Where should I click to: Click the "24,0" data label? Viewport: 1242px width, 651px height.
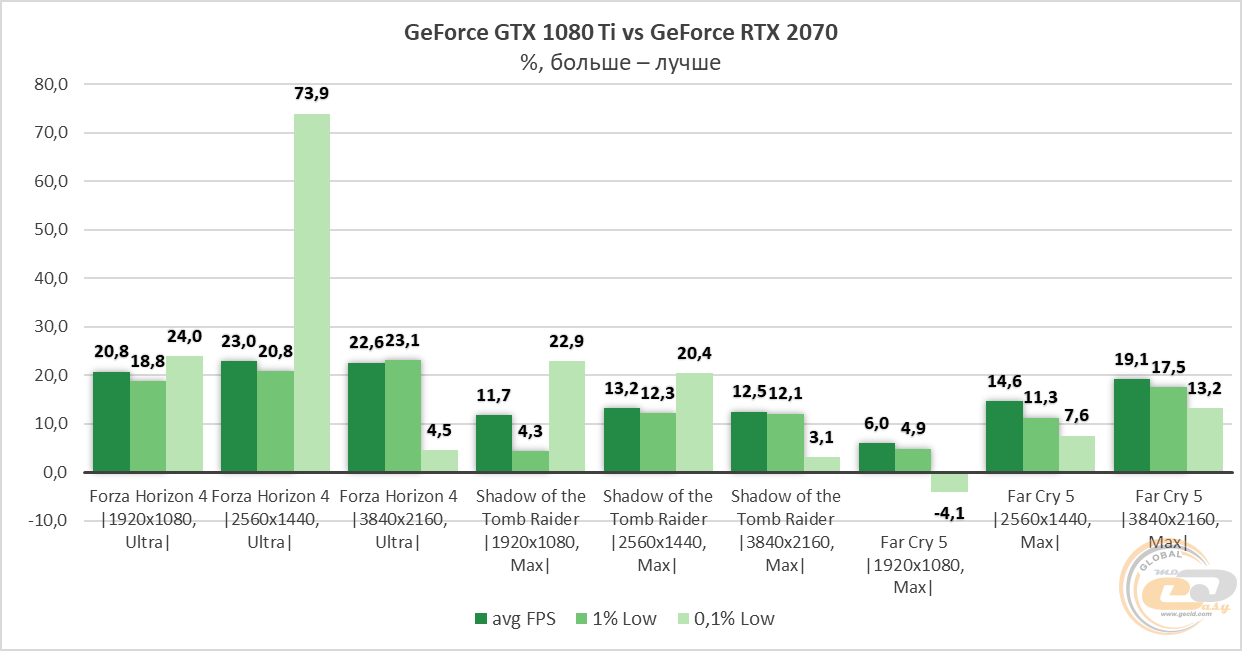[x=184, y=336]
